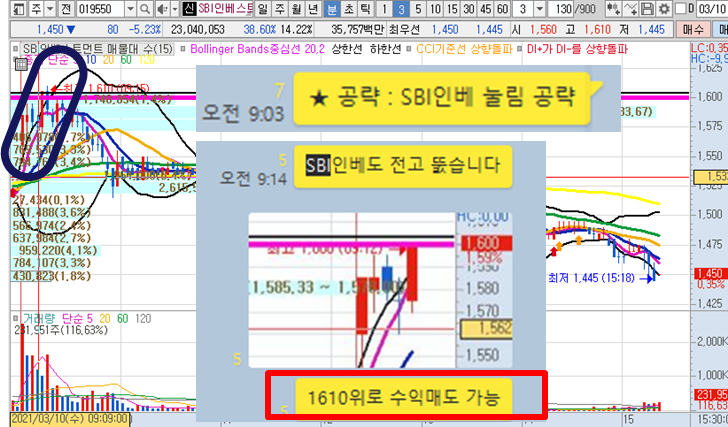Viewport: 728px width, 427px height.
Task: Click the SBI인베스트 stock name field
Action: coord(225,8)
